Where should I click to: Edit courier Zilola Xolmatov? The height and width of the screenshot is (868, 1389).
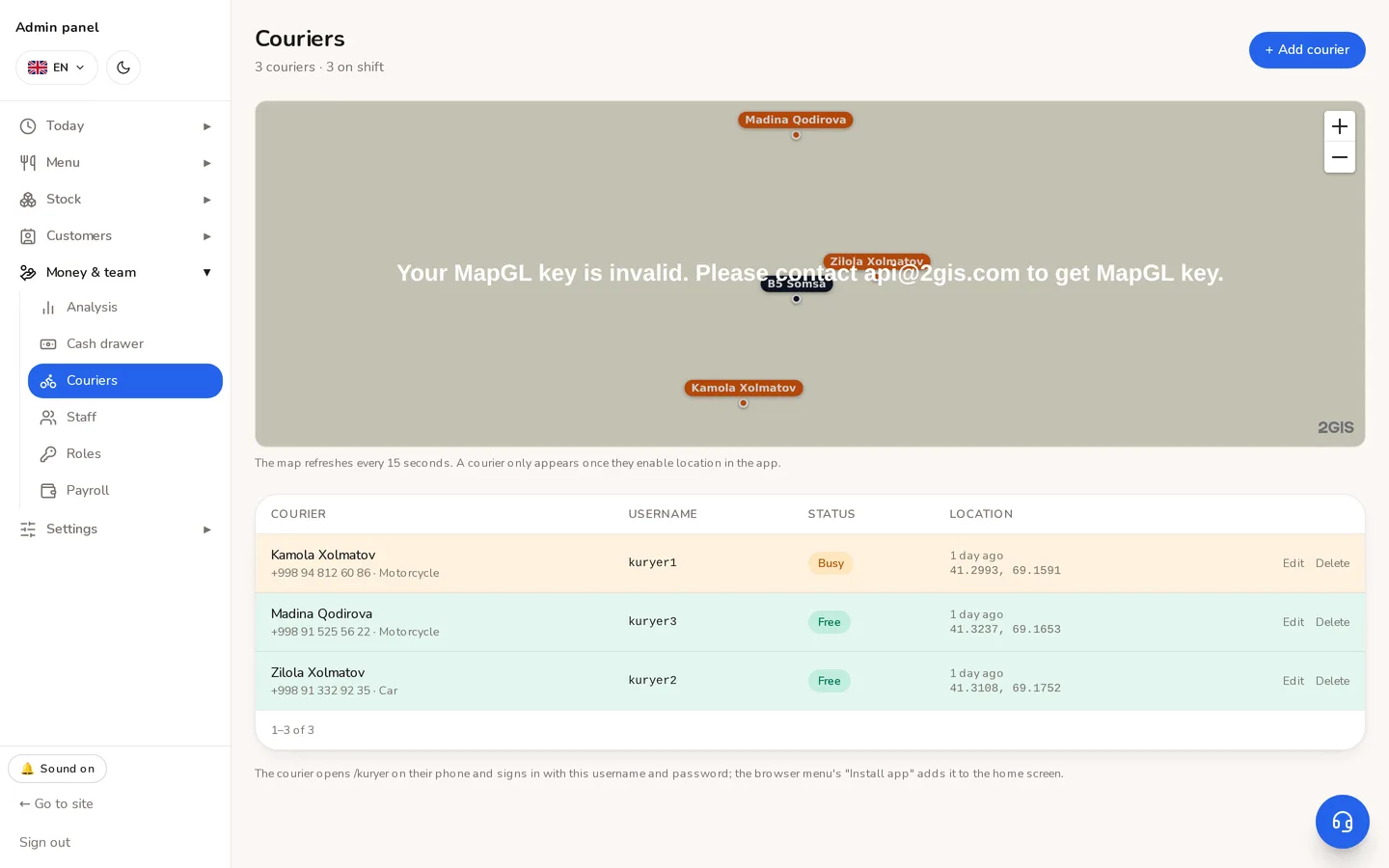[1293, 681]
